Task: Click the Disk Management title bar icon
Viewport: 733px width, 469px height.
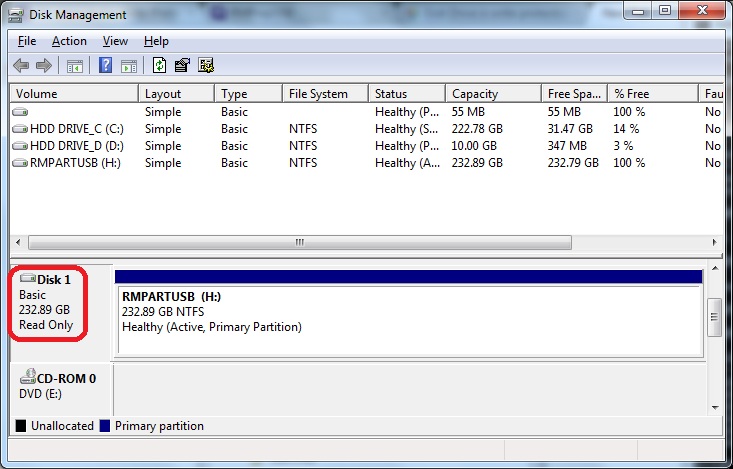Action: tap(15, 15)
